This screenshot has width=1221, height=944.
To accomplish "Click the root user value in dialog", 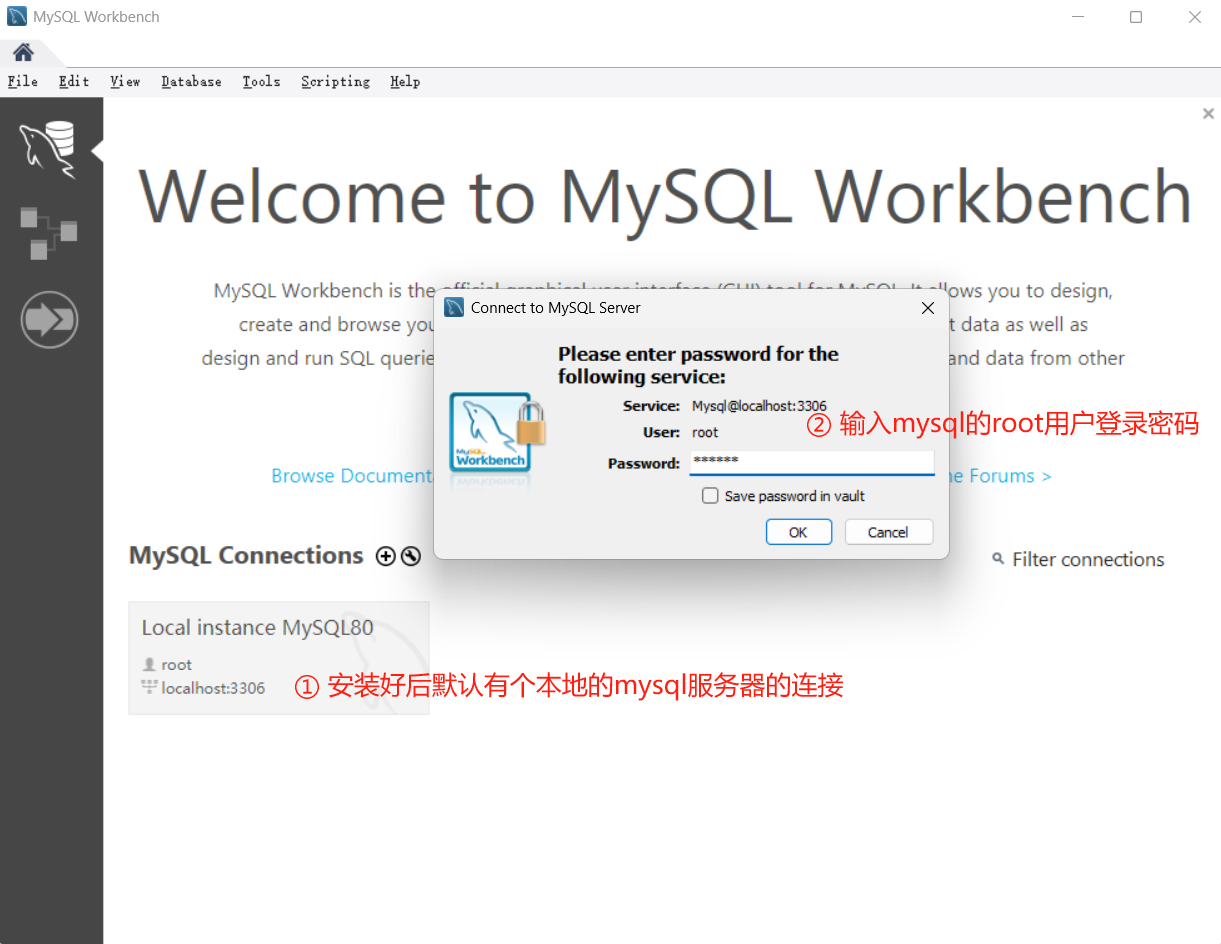I will coord(705,433).
